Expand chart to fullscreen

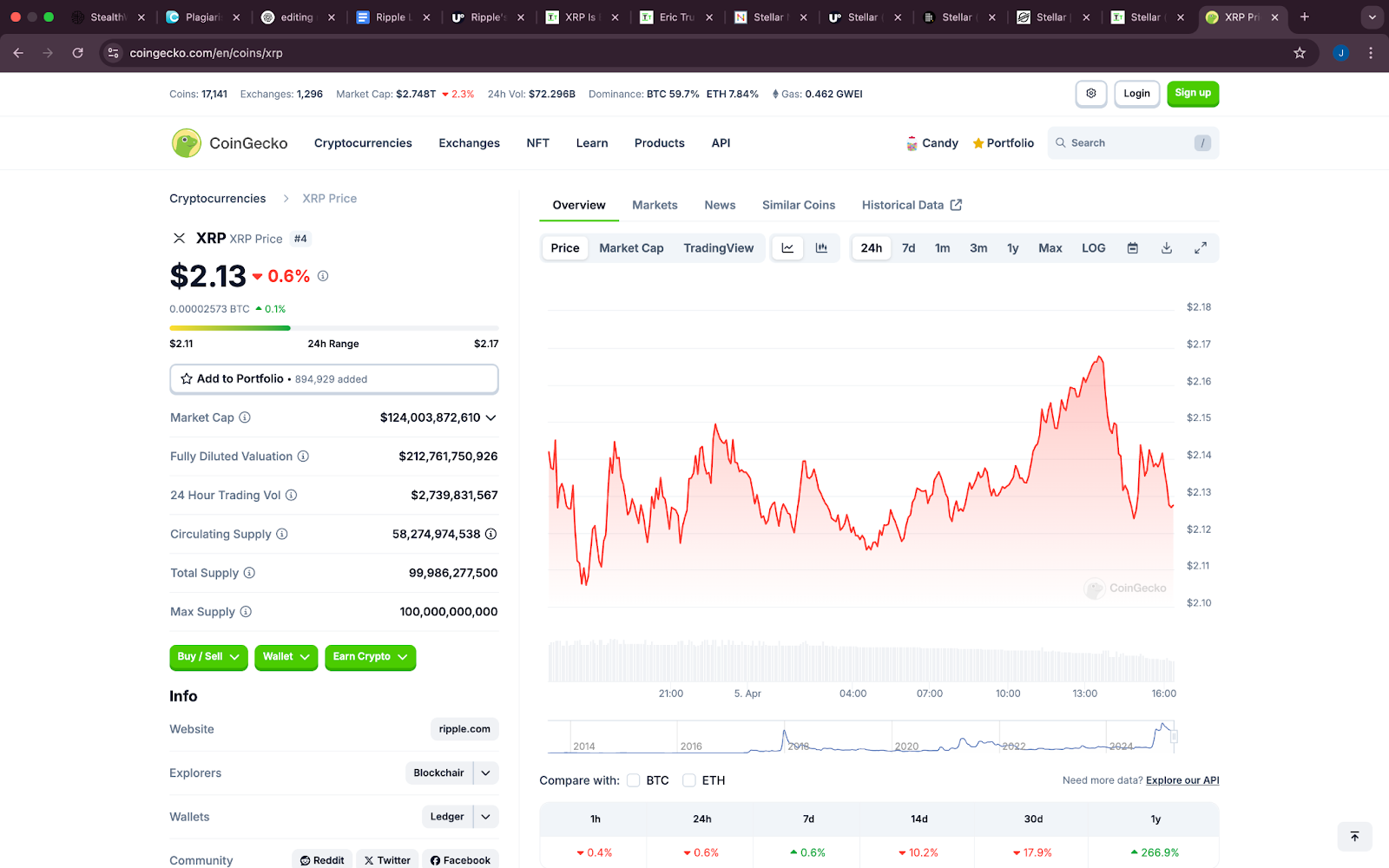point(1201,248)
